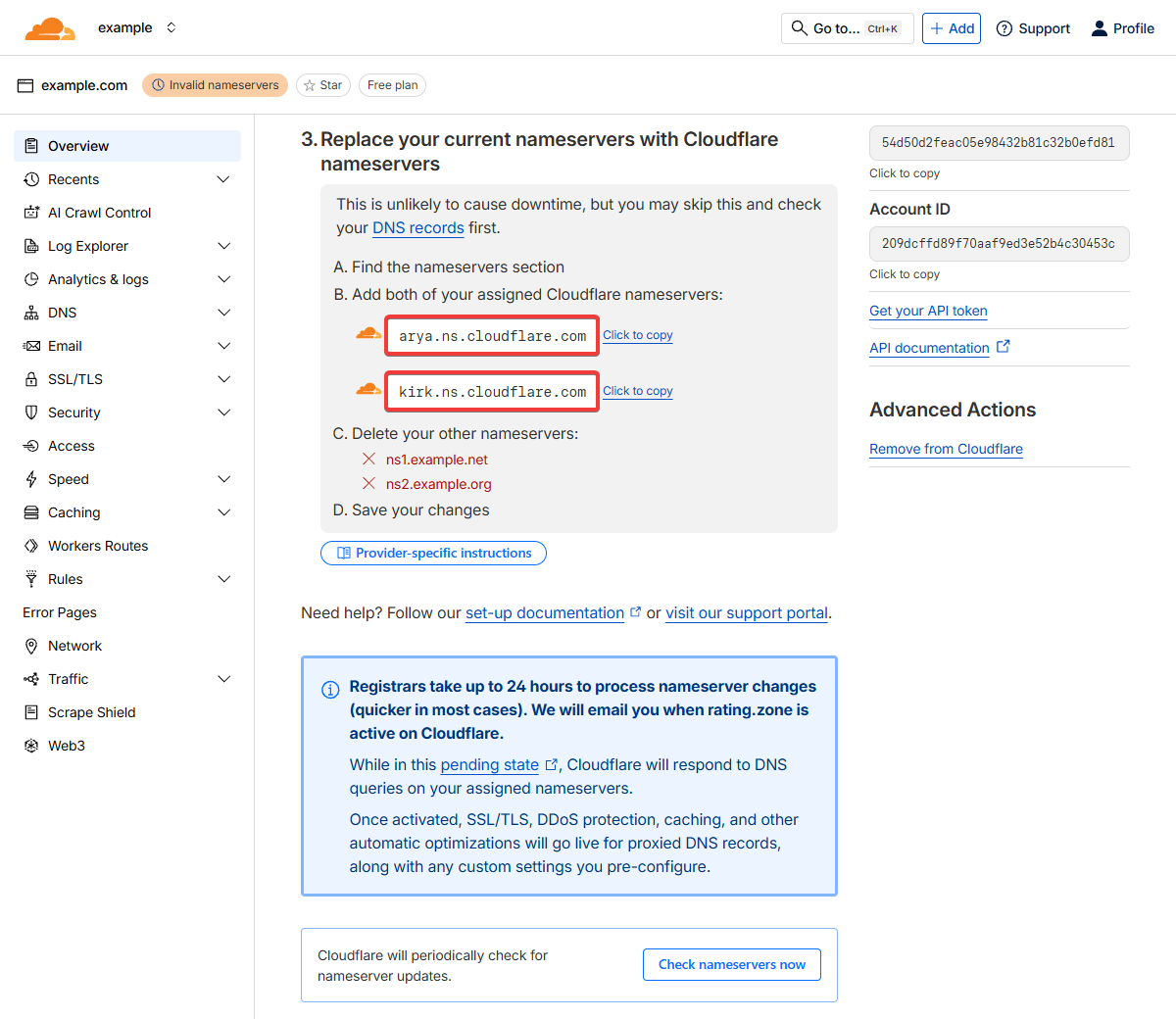1176x1019 pixels.
Task: Expand the SSL/TLS sidebar section
Action: tap(223, 379)
